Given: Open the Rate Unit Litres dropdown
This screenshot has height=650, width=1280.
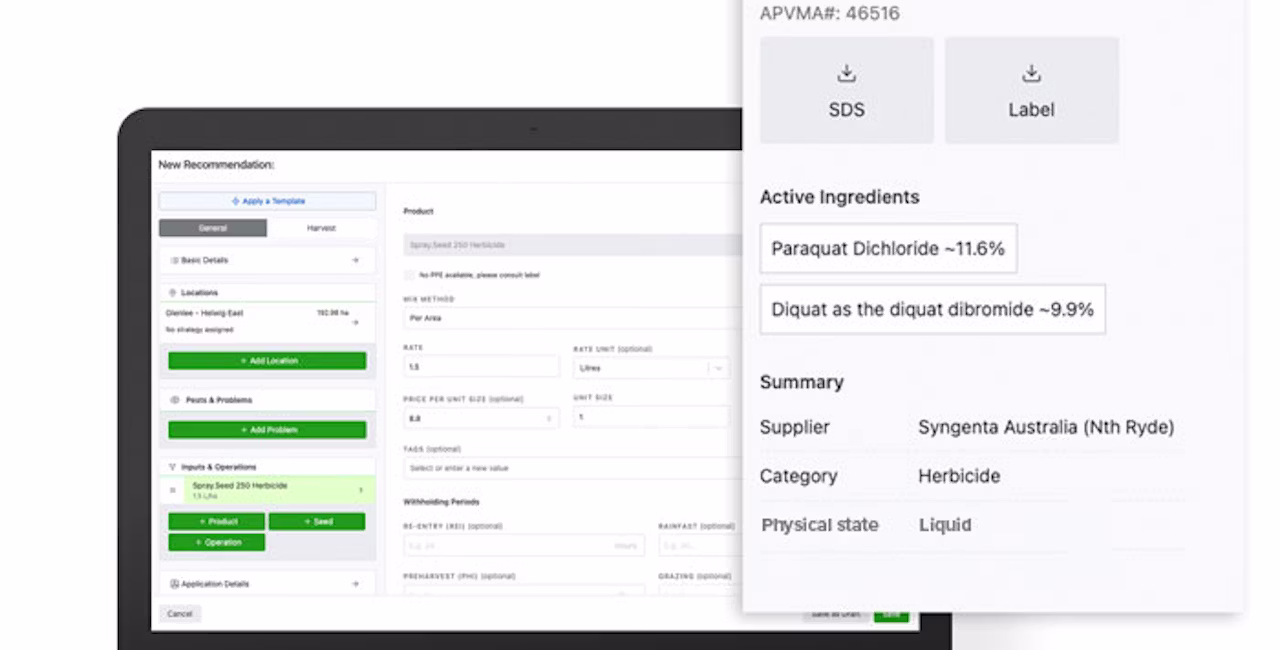Looking at the screenshot, I should point(652,368).
